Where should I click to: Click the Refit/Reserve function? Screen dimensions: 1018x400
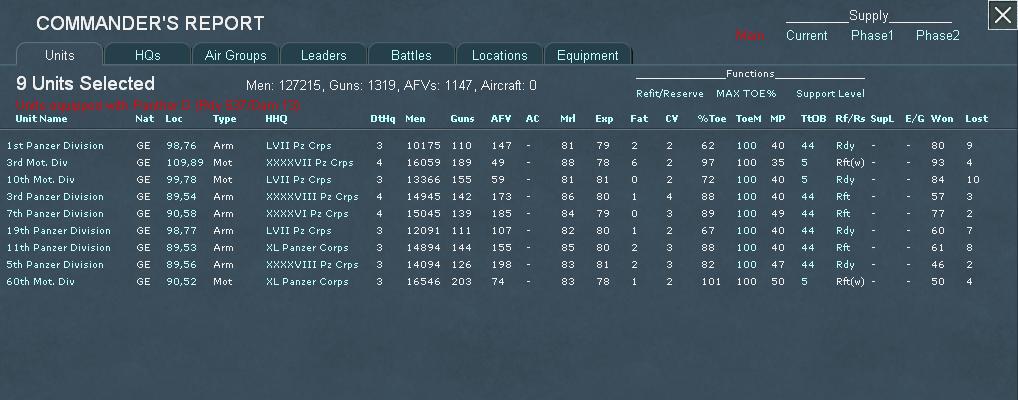click(669, 94)
